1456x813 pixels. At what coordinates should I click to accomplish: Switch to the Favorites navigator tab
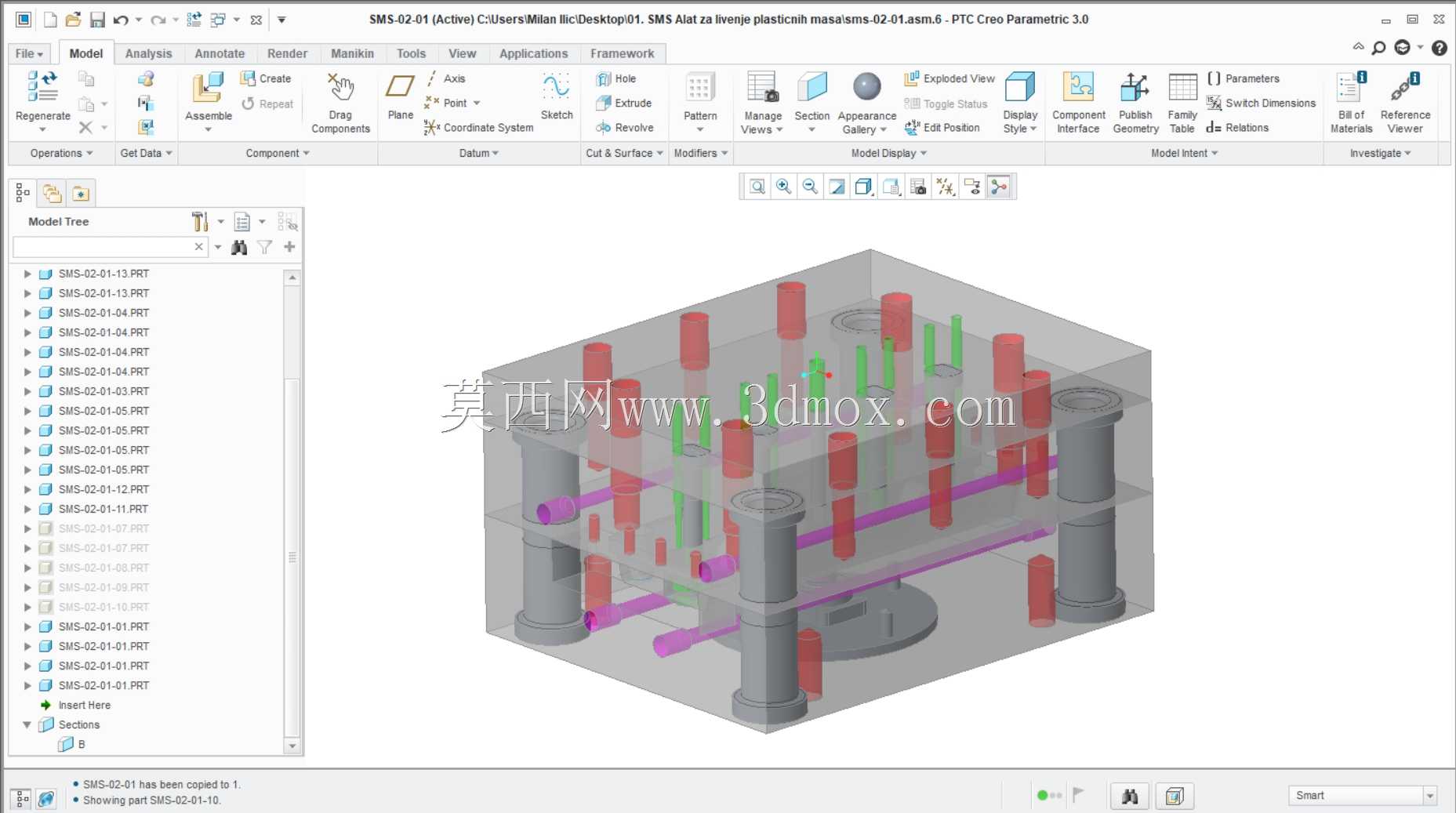[81, 193]
